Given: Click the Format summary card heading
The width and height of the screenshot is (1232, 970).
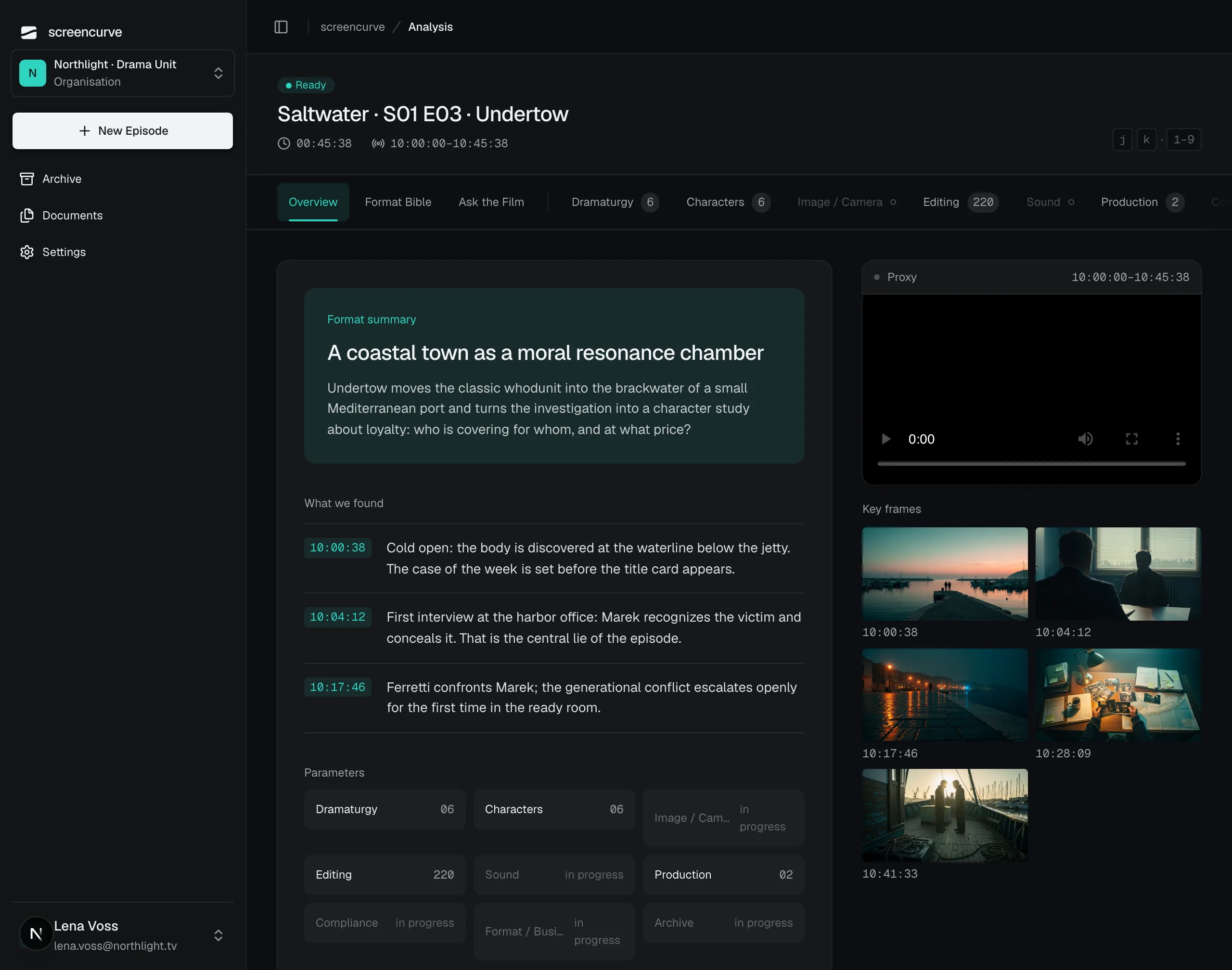Looking at the screenshot, I should point(372,320).
